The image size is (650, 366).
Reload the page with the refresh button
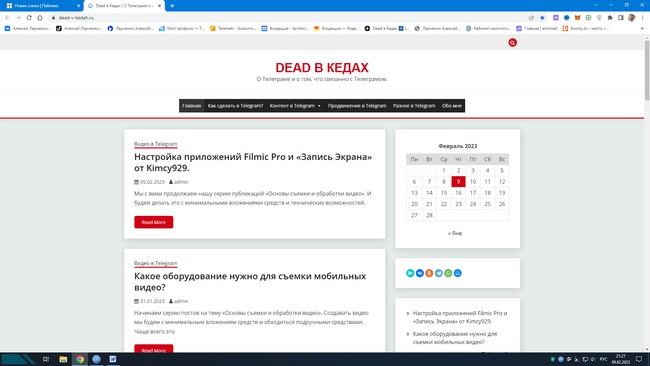[x=29, y=17]
